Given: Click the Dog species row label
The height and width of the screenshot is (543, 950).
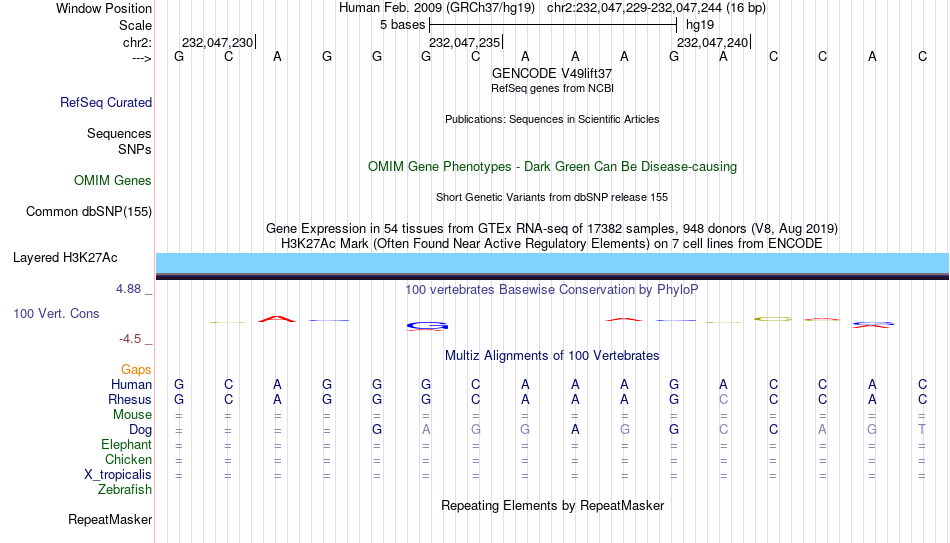Looking at the screenshot, I should pyautogui.click(x=141, y=430).
